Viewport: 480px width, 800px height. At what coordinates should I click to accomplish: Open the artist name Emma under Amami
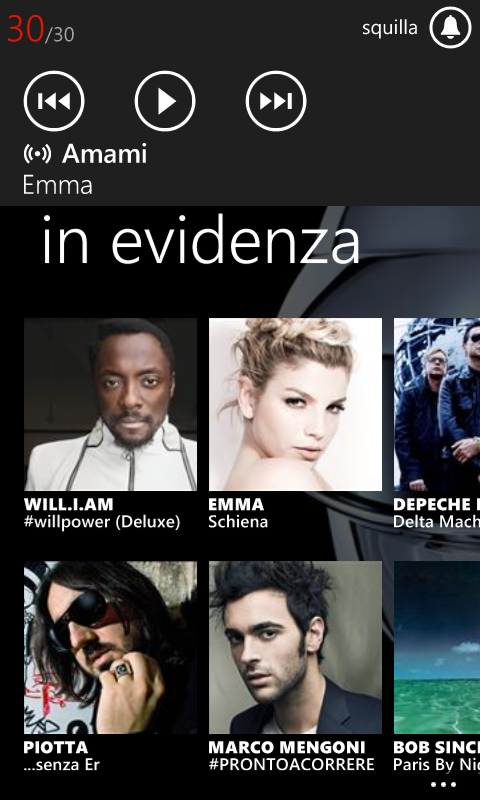point(58,185)
